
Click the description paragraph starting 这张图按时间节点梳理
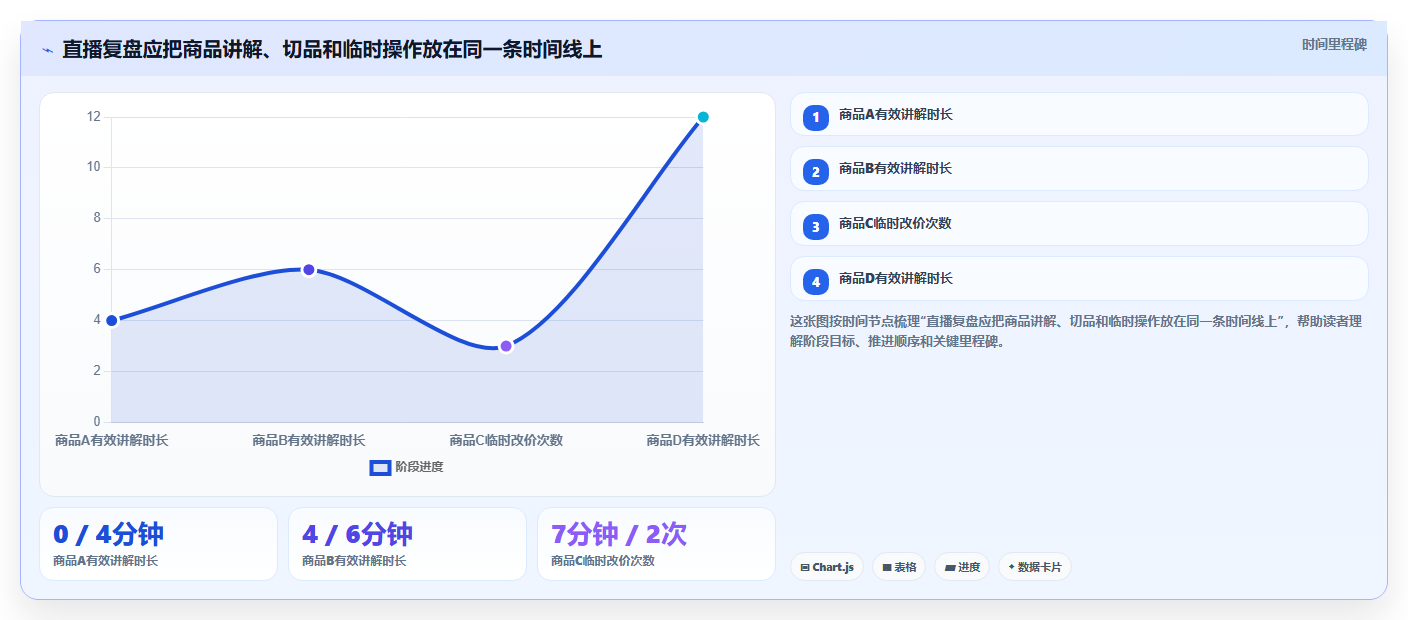(x=1076, y=331)
